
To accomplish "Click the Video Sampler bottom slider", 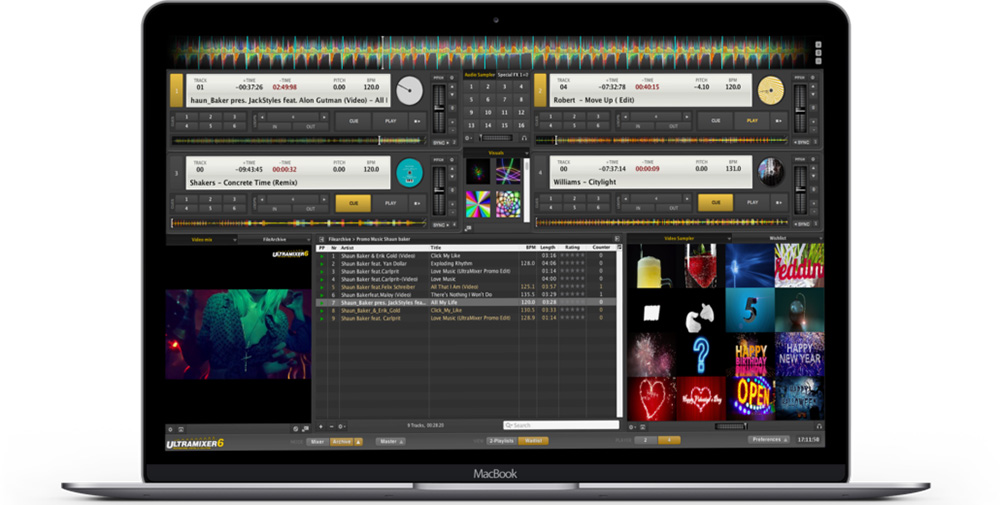I will click(x=730, y=427).
